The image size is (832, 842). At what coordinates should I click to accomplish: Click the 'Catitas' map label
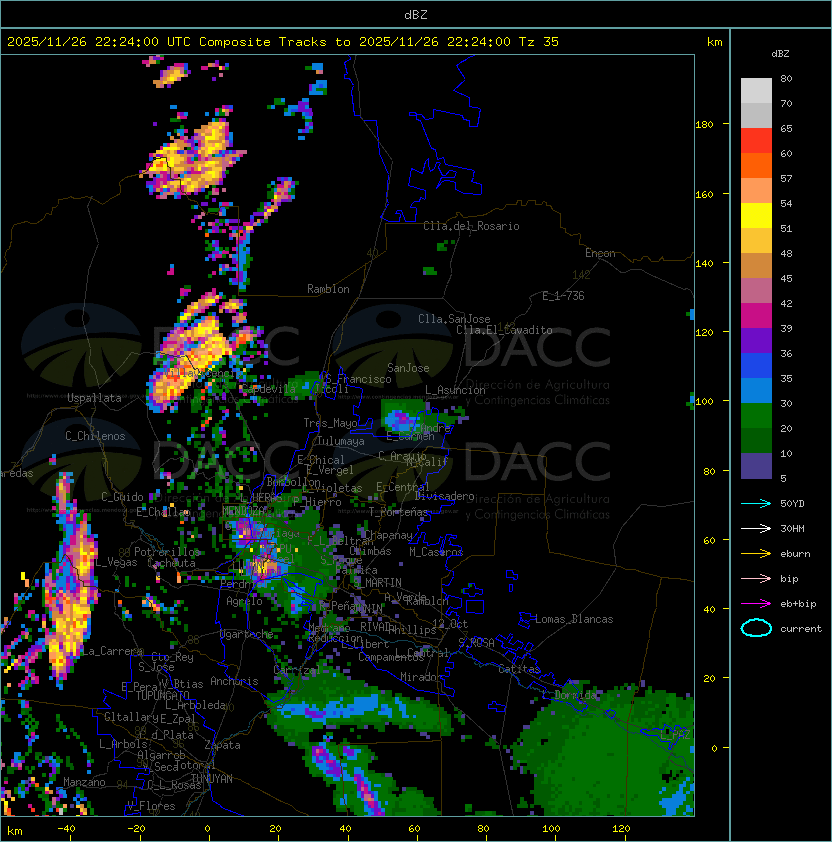[519, 669]
